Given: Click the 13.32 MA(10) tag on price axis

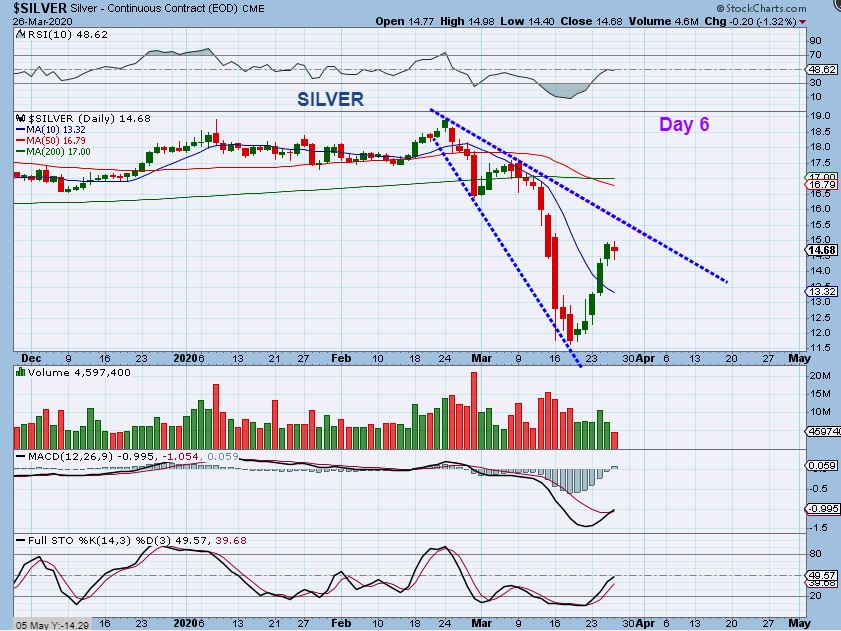Looking at the screenshot, I should coord(821,291).
